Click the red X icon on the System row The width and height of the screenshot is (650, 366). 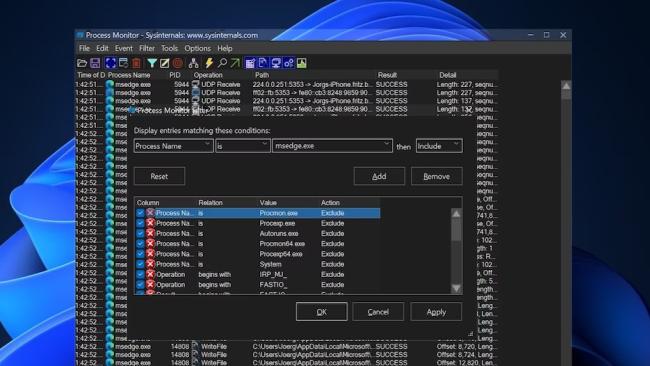(150, 264)
